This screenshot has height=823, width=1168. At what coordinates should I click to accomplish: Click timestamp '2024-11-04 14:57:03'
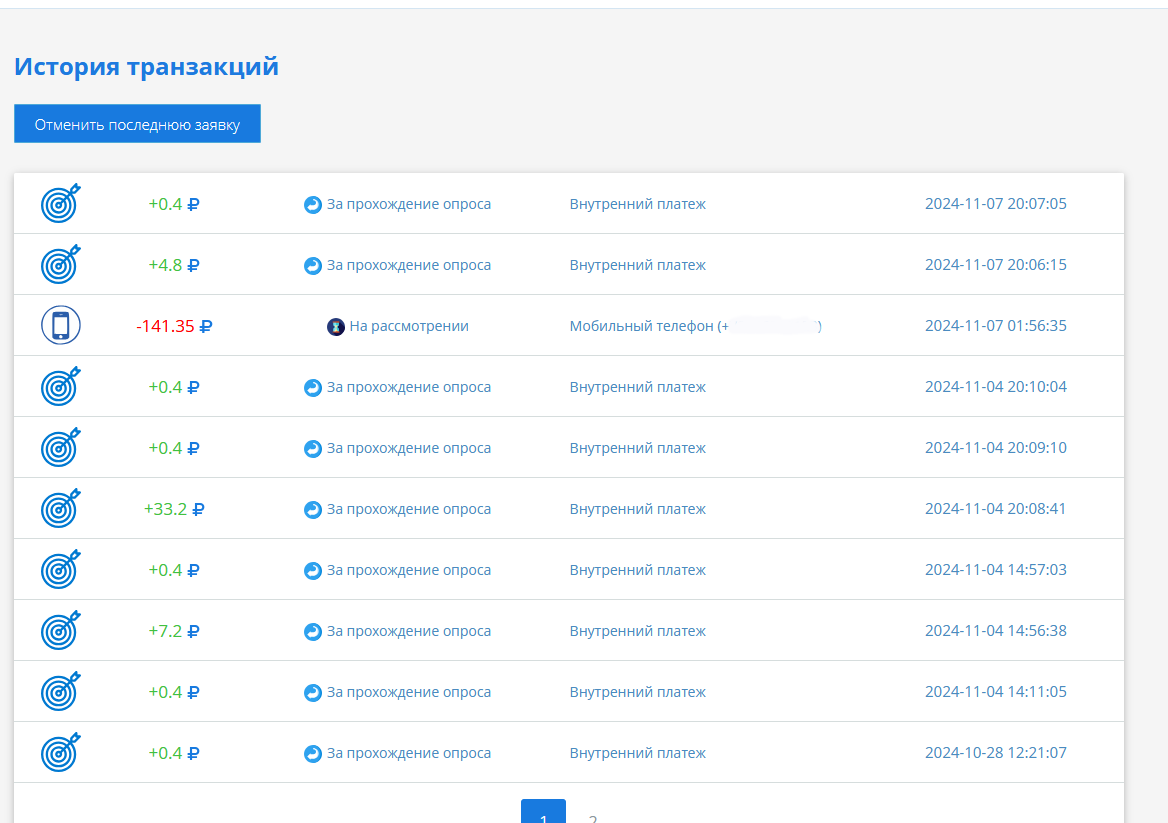(x=995, y=570)
